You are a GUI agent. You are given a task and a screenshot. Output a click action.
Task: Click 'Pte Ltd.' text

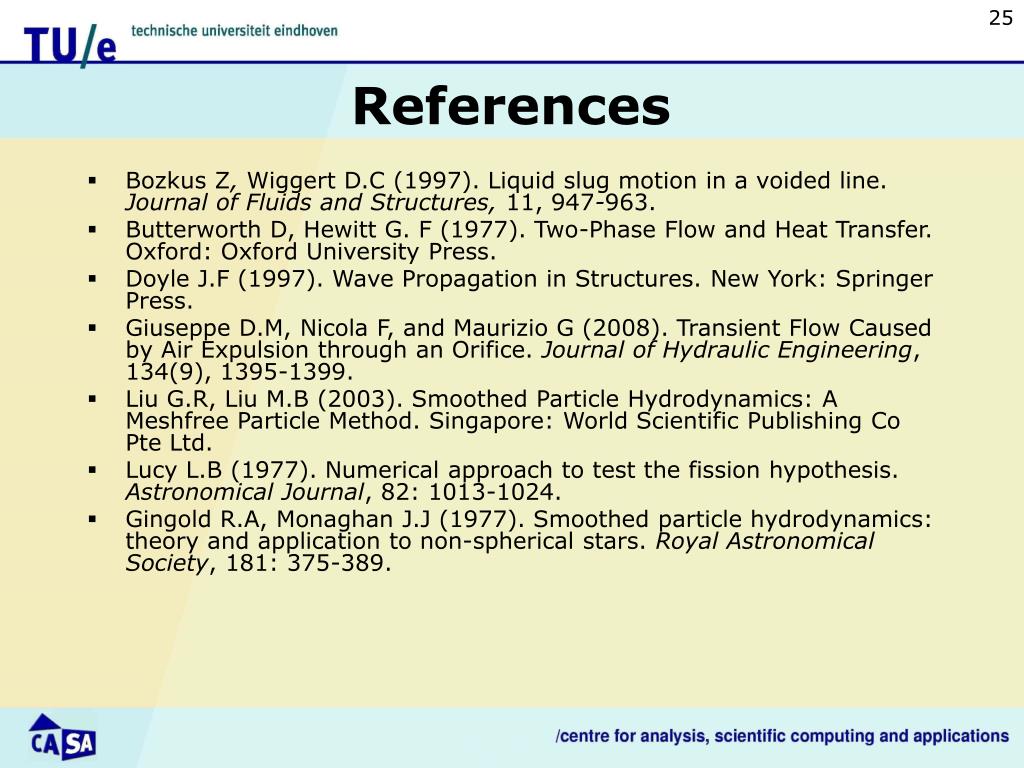click(169, 443)
